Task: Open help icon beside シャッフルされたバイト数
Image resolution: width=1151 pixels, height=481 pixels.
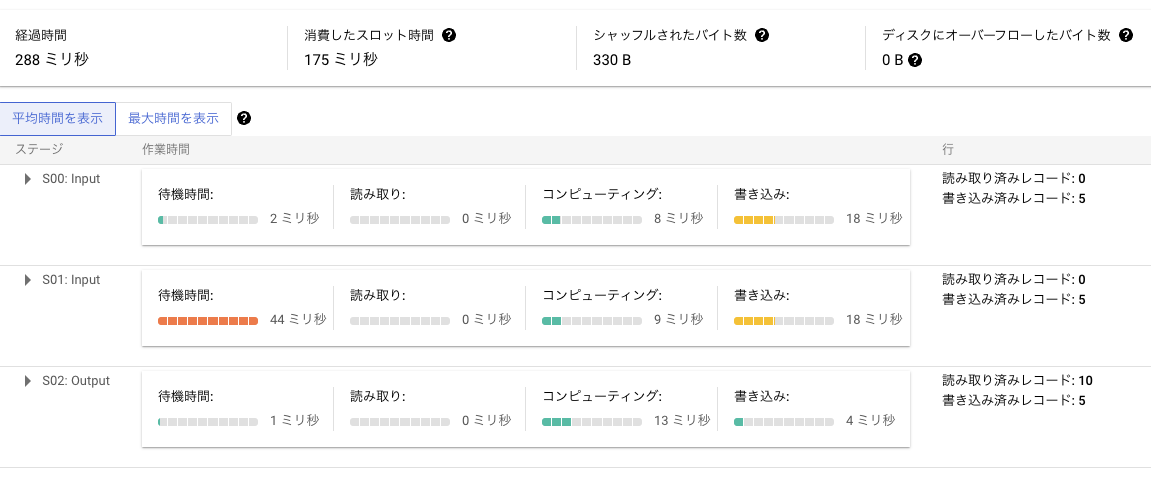Action: click(762, 35)
